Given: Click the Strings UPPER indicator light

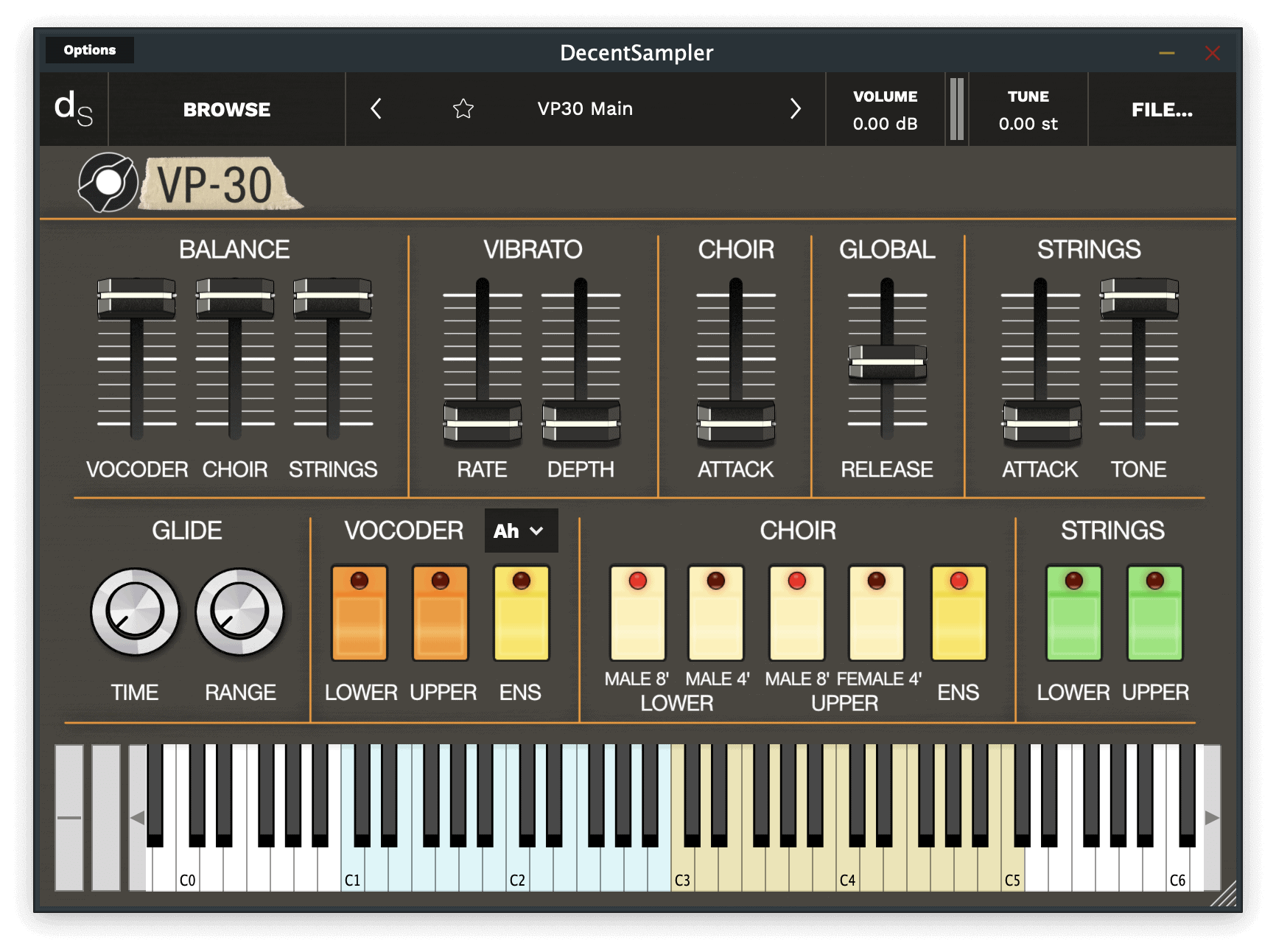Looking at the screenshot, I should [x=1154, y=581].
